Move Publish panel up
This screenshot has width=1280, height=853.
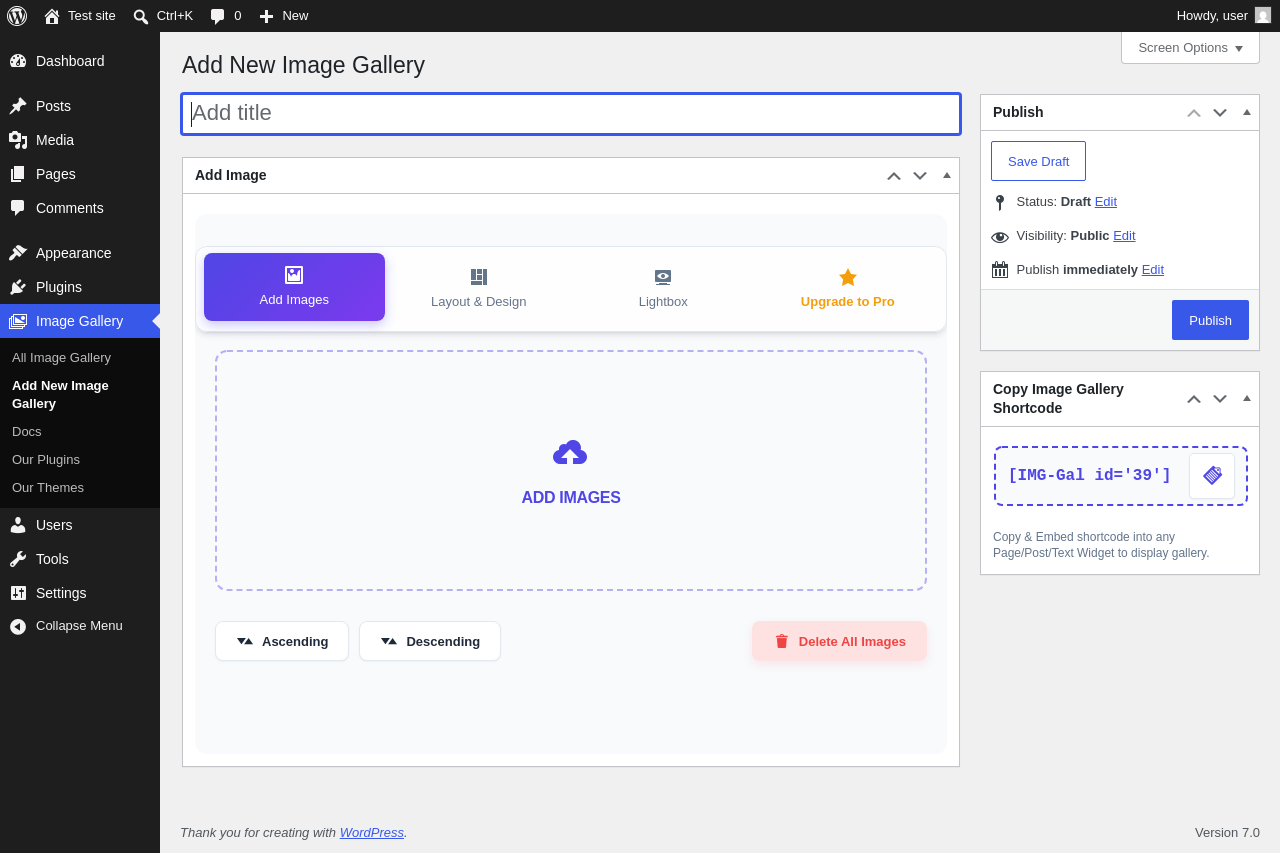(x=1194, y=113)
